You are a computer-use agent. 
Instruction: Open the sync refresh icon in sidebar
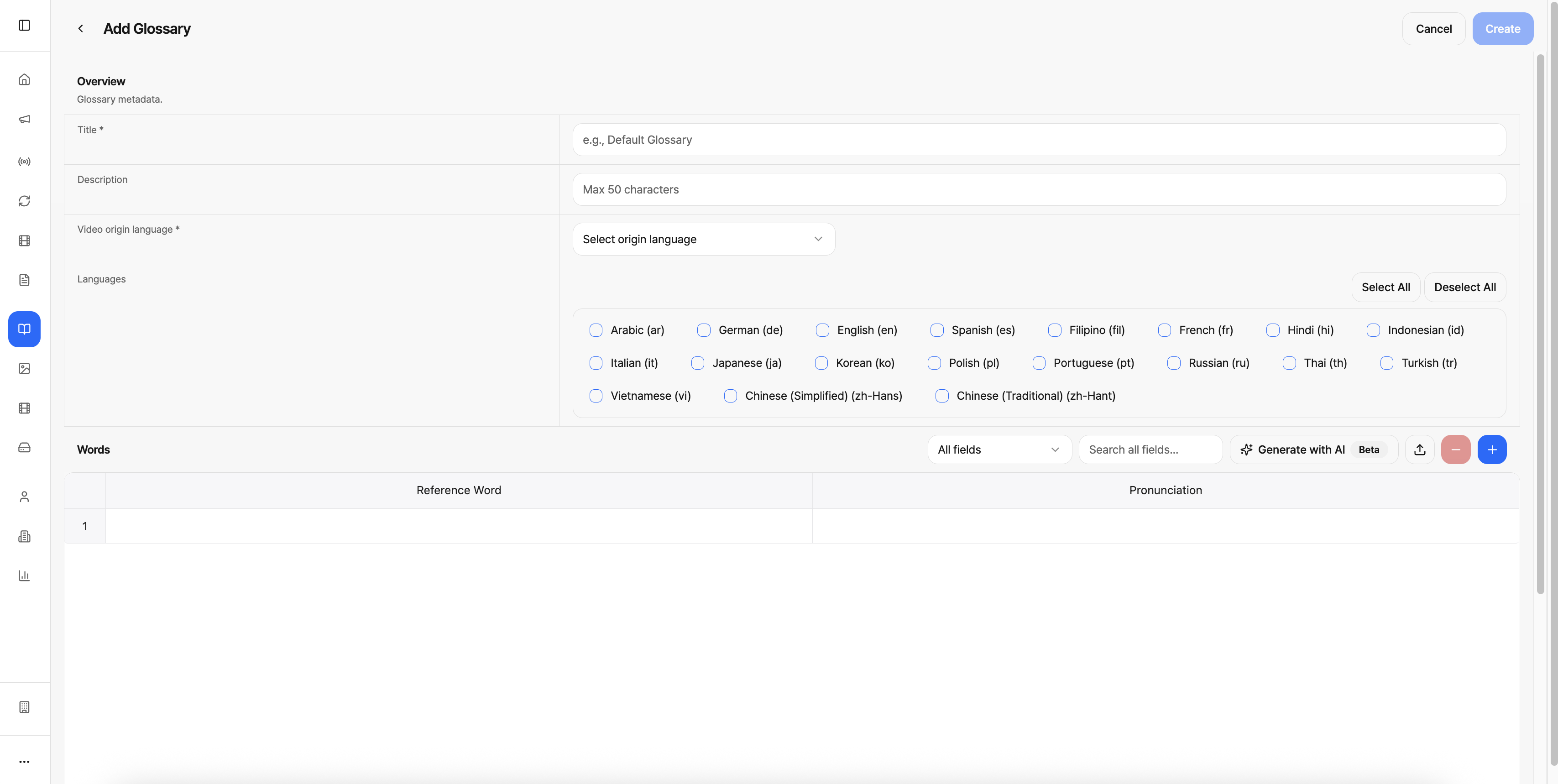click(24, 201)
